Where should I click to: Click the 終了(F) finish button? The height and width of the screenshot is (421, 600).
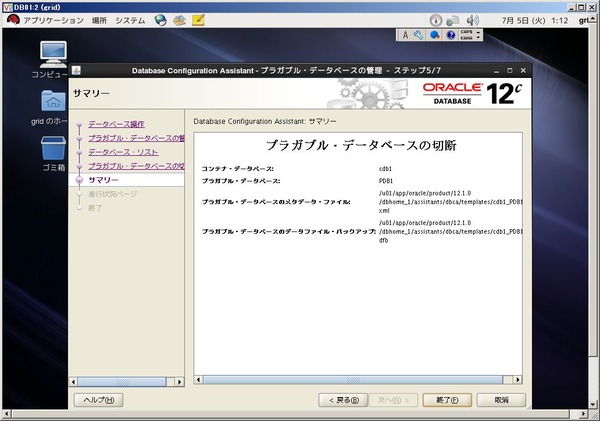tap(447, 400)
